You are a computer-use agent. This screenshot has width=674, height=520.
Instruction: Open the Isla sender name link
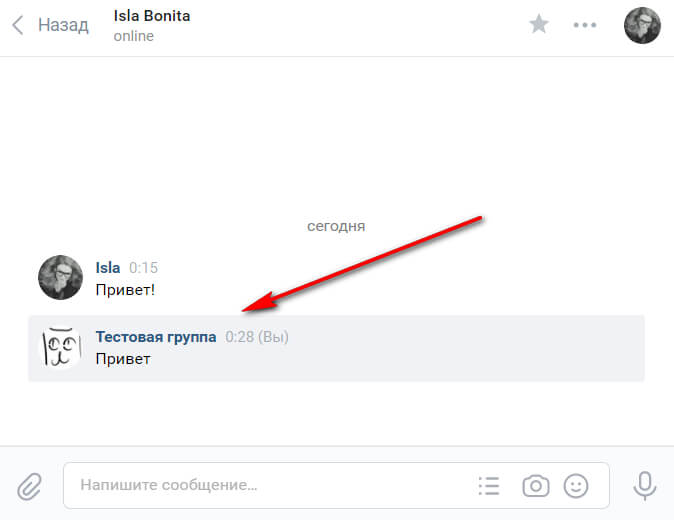pos(107,268)
